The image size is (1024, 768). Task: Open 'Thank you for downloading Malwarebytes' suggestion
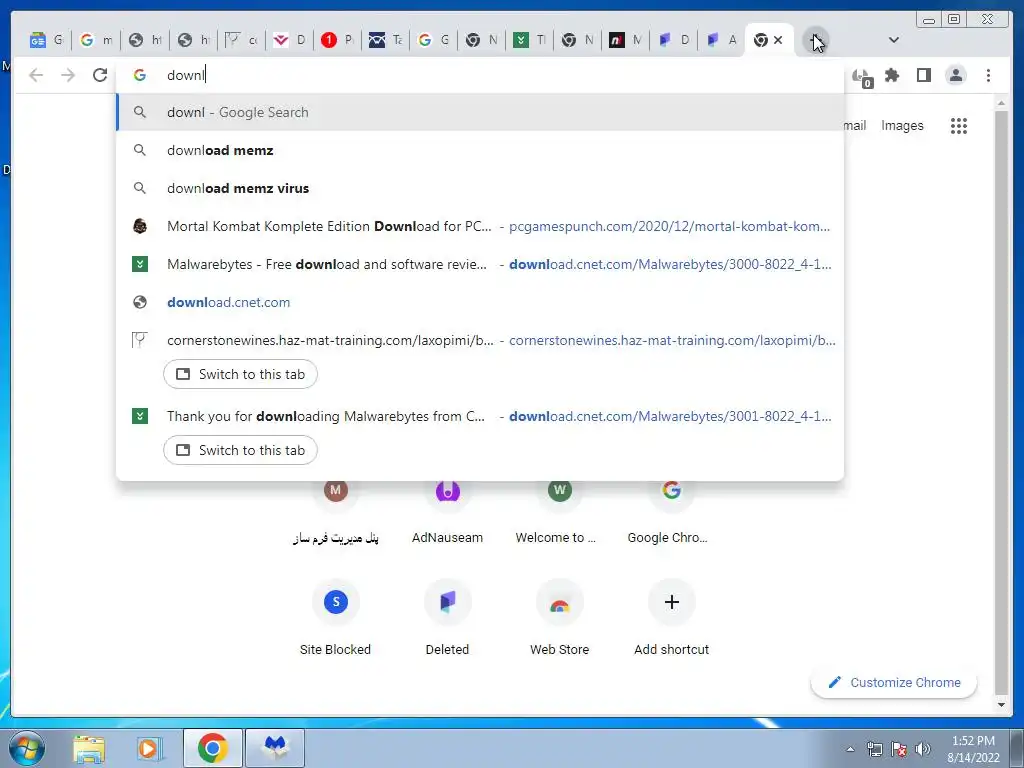click(480, 416)
